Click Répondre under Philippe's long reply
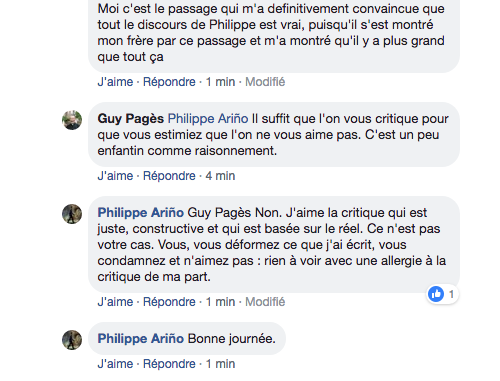Image resolution: width=500 pixels, height=381 pixels. pyautogui.click(x=169, y=302)
